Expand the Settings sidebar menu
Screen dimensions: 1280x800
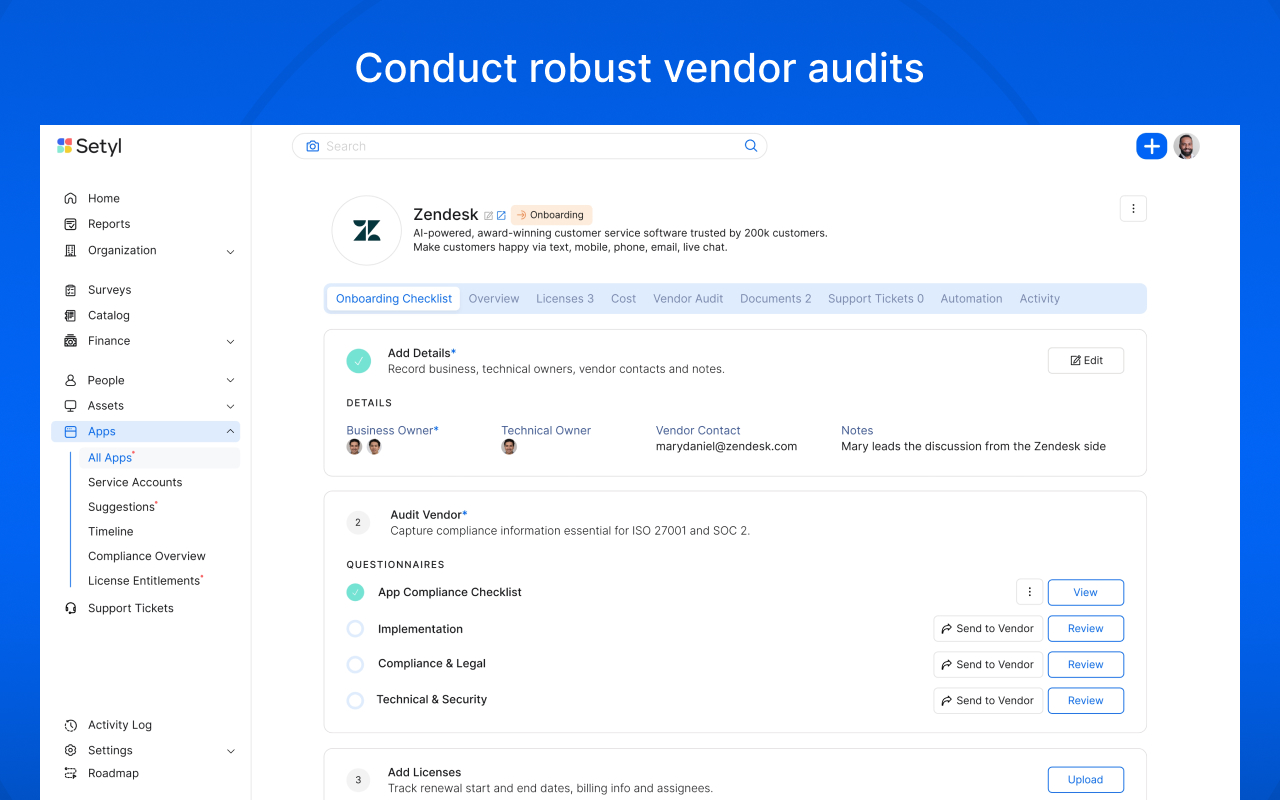(x=230, y=751)
